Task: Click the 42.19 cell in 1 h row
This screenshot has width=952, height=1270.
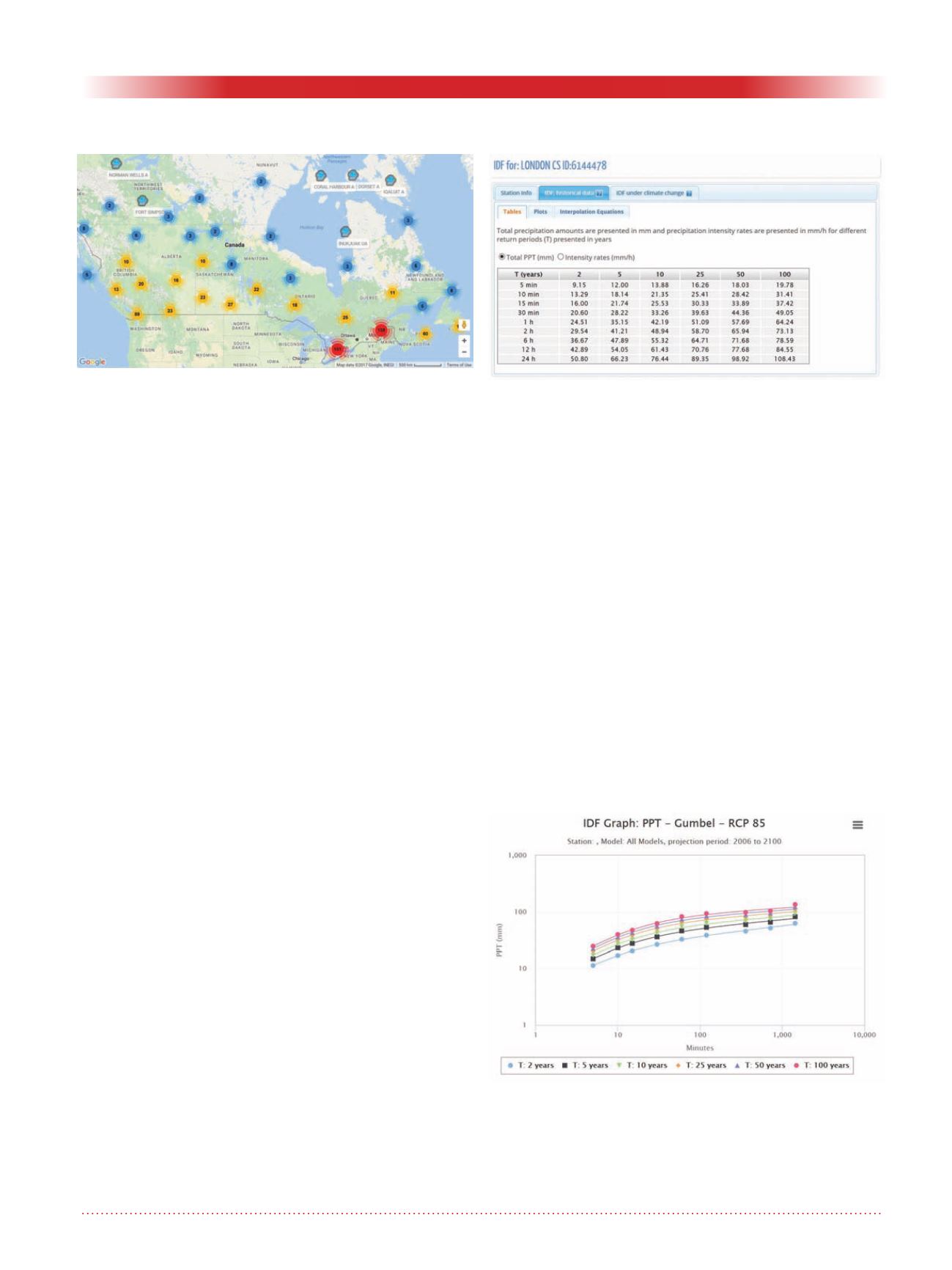Action: (x=660, y=322)
